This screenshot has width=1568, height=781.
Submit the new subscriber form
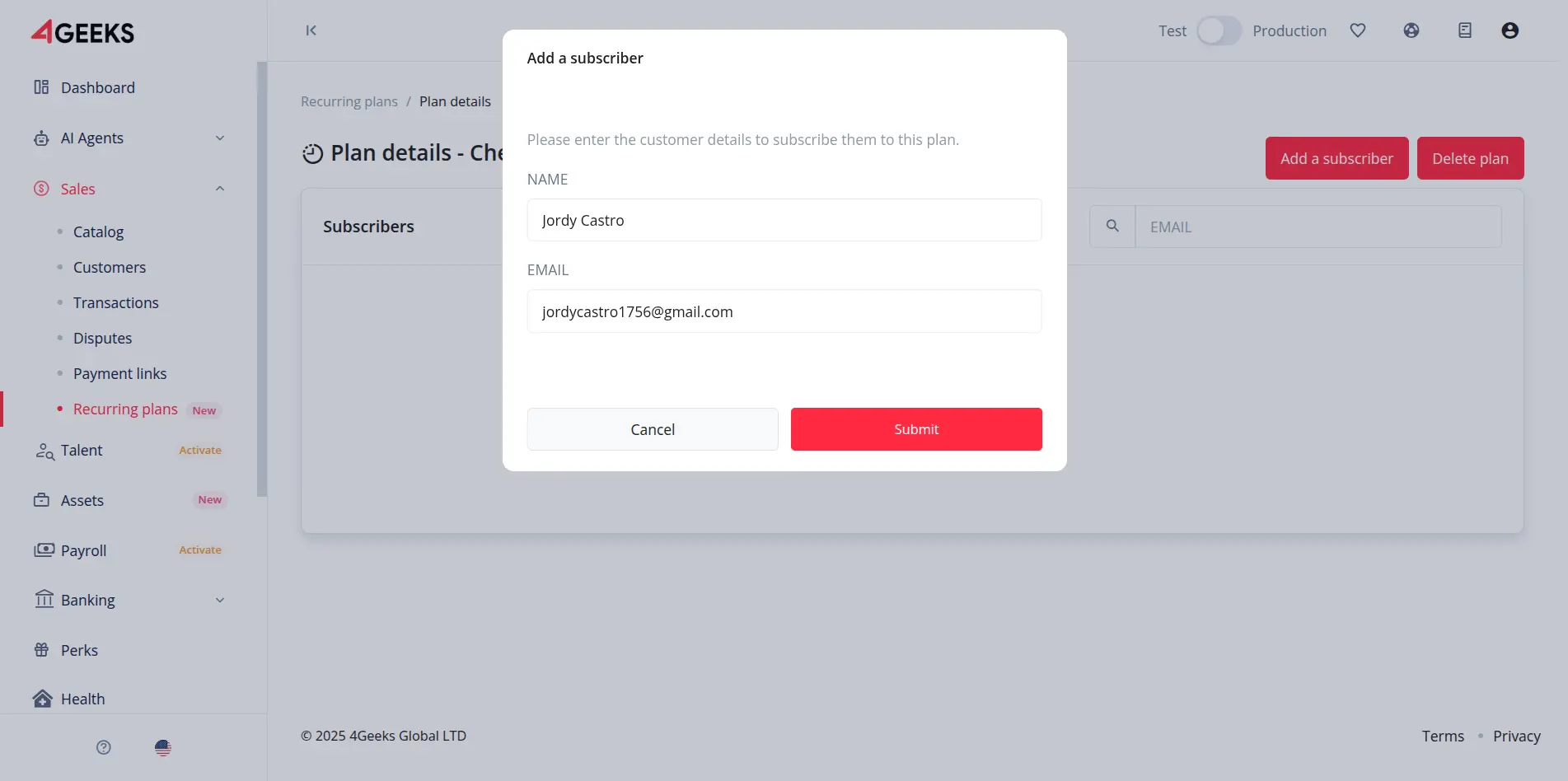916,429
